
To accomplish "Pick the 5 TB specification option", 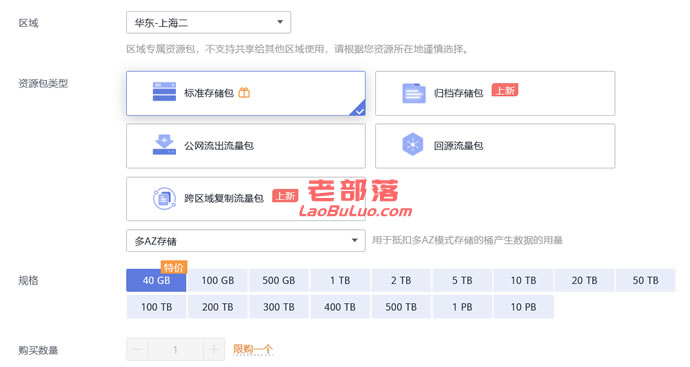I will [x=462, y=280].
